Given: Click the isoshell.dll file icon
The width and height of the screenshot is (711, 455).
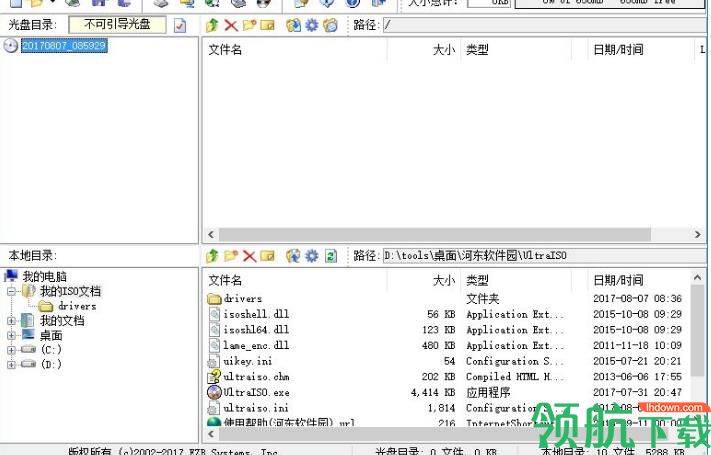Looking at the screenshot, I should tap(214, 314).
